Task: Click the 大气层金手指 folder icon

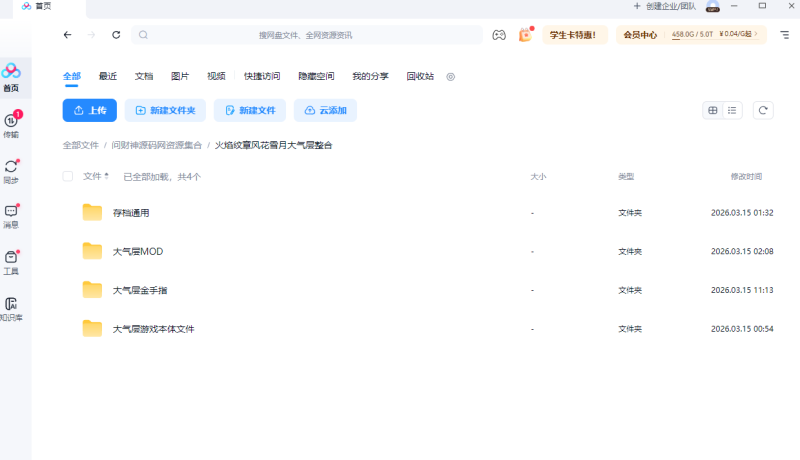Action: click(92, 290)
